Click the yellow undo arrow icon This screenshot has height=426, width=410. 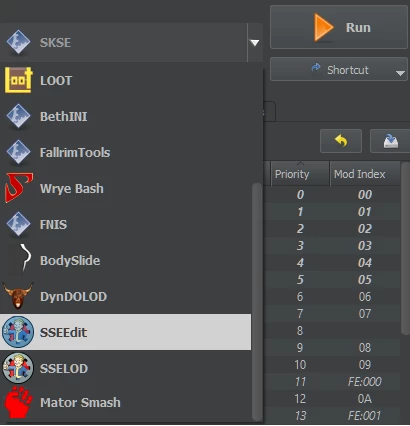coord(341,141)
